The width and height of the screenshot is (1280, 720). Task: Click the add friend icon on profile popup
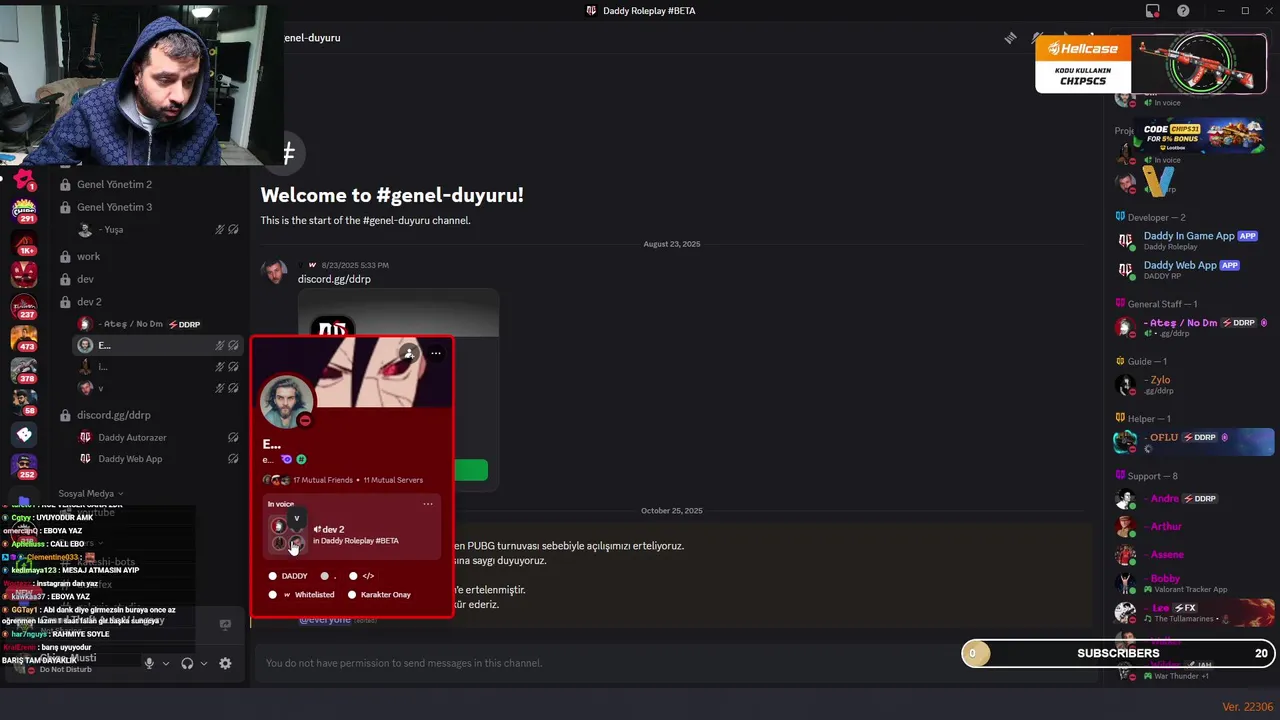pyautogui.click(x=409, y=353)
